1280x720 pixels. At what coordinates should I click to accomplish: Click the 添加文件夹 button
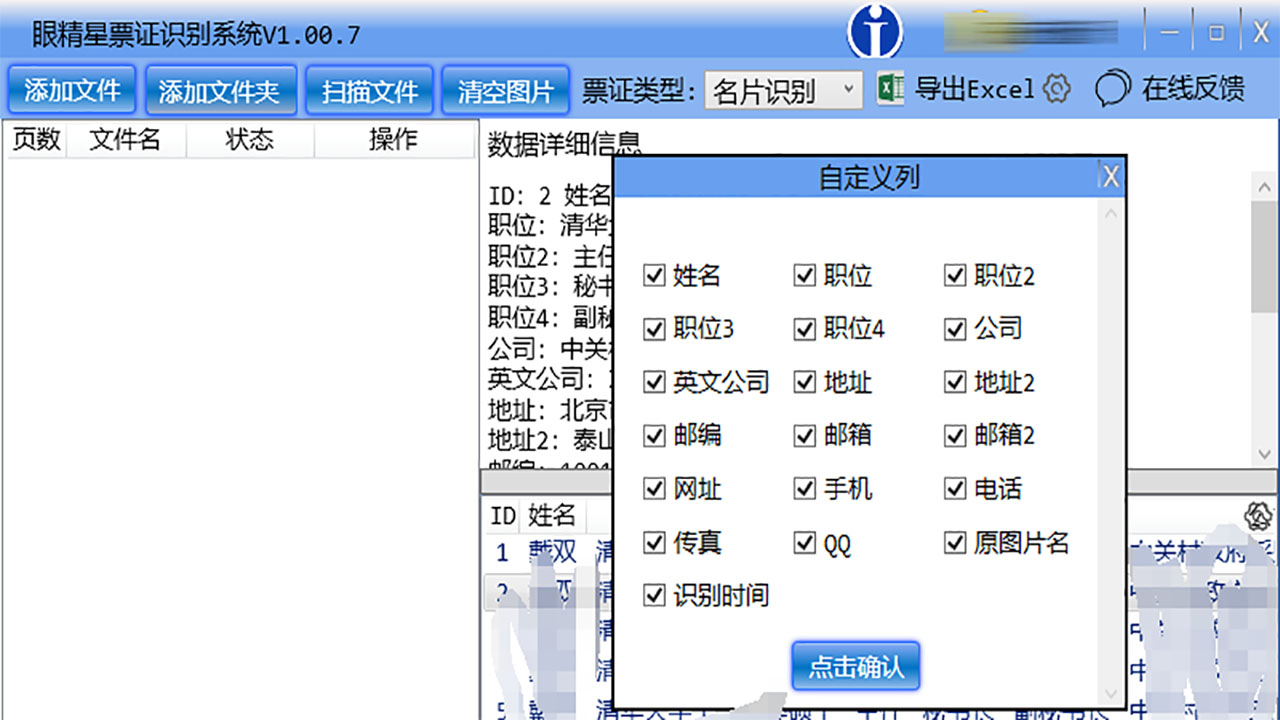tap(220, 90)
